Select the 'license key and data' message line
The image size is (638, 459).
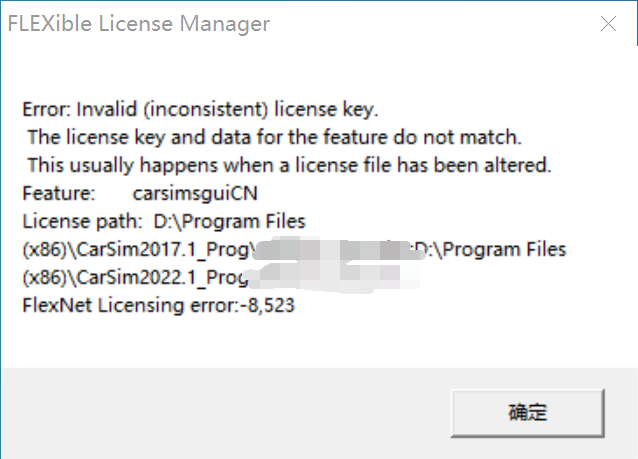(275, 137)
